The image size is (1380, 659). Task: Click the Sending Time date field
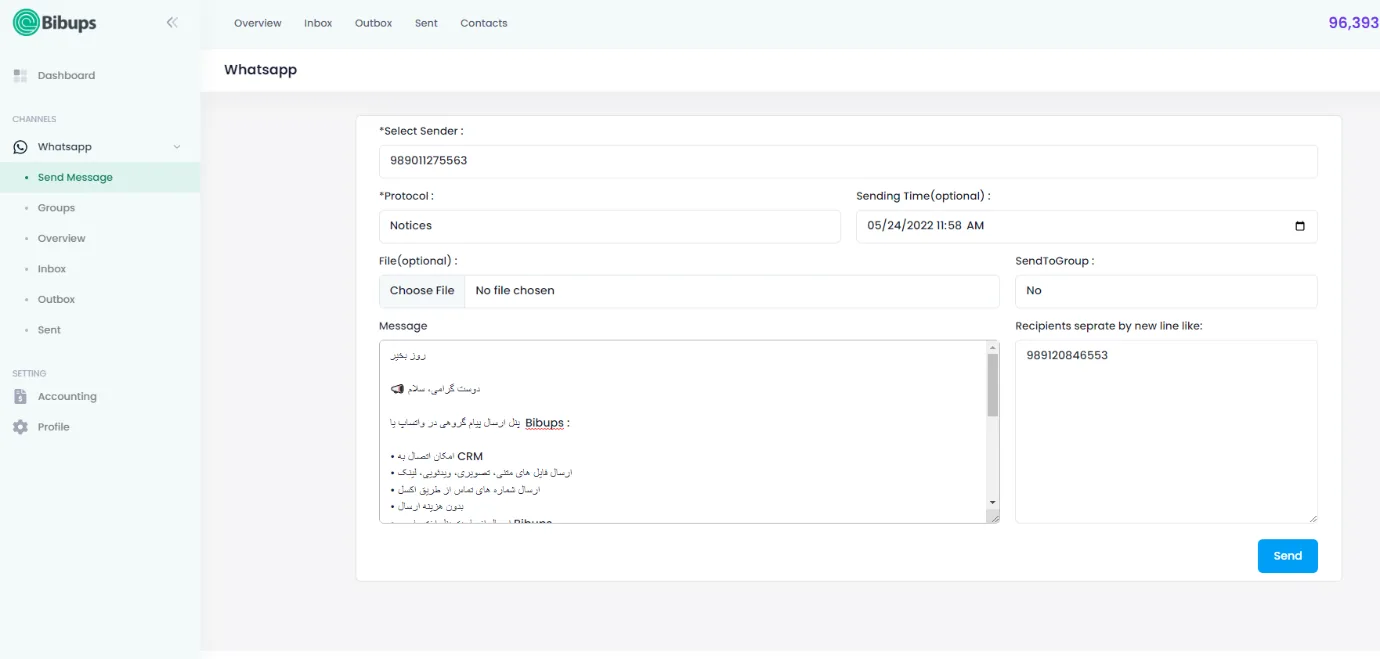point(1087,226)
